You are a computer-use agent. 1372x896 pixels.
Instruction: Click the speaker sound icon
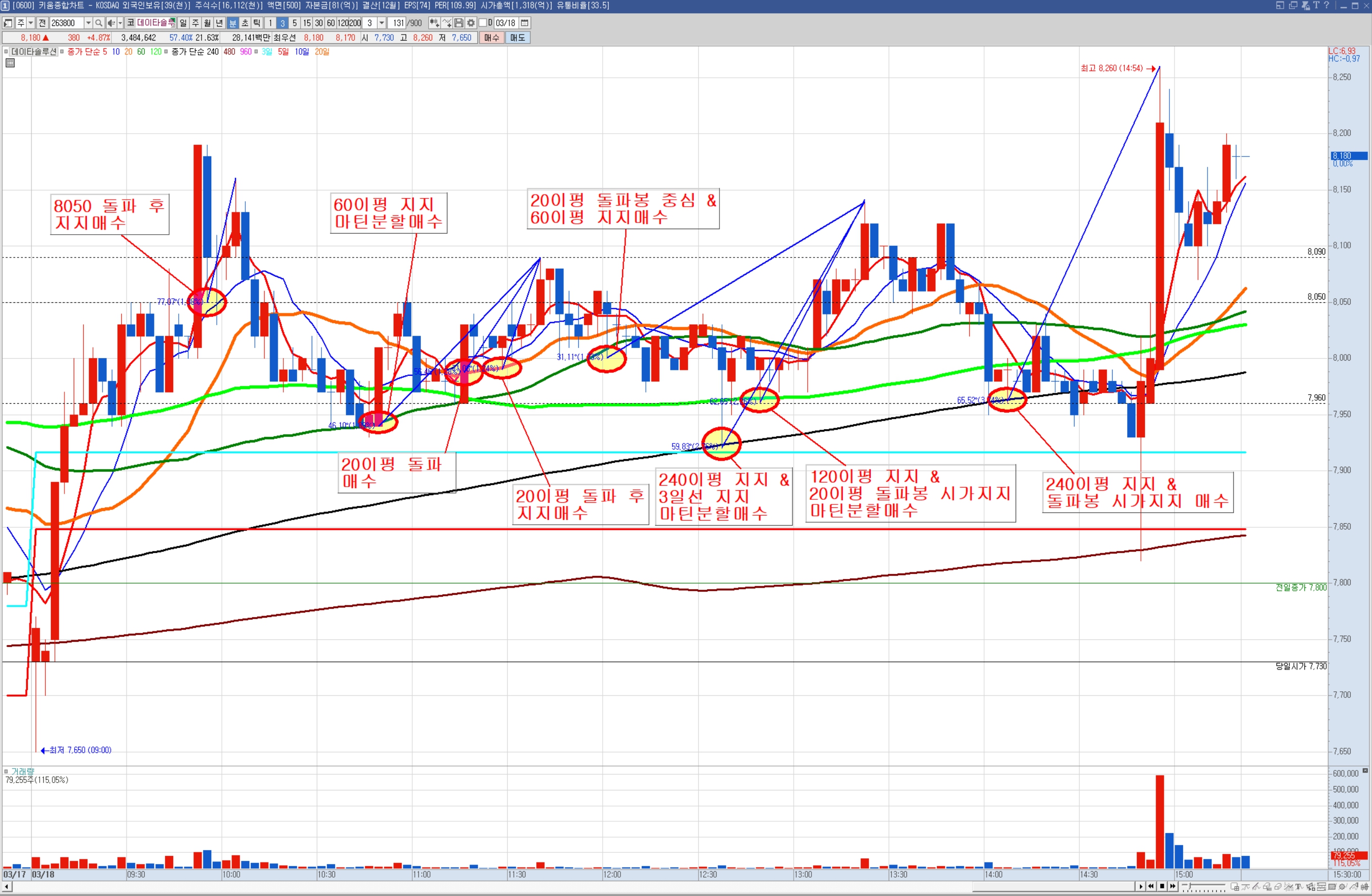pos(111,23)
